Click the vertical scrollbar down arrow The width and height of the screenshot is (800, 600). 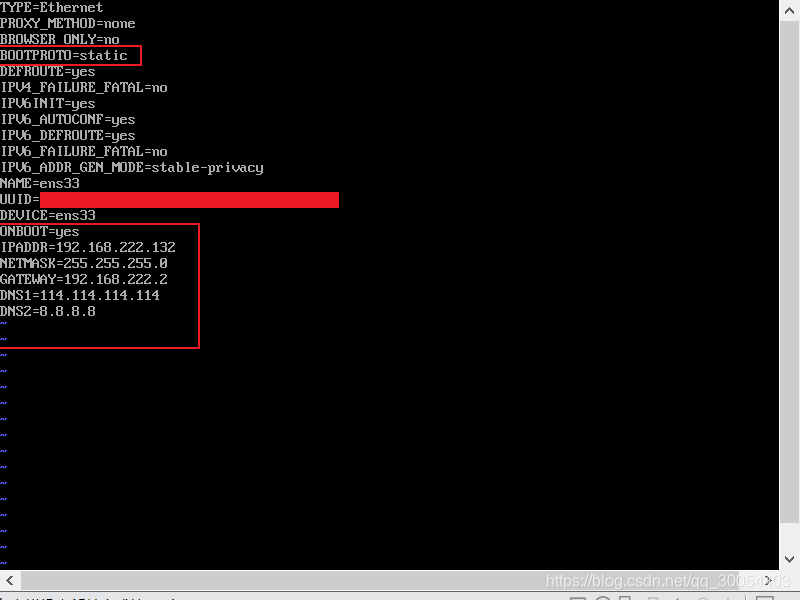coord(789,559)
